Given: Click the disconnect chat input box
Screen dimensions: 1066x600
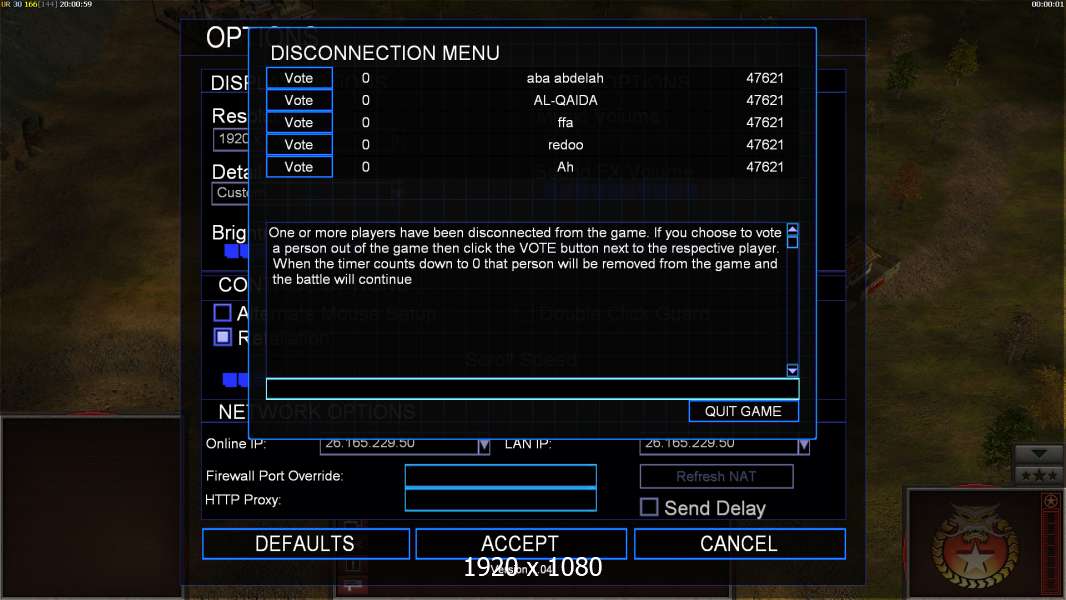Looking at the screenshot, I should pos(532,389).
